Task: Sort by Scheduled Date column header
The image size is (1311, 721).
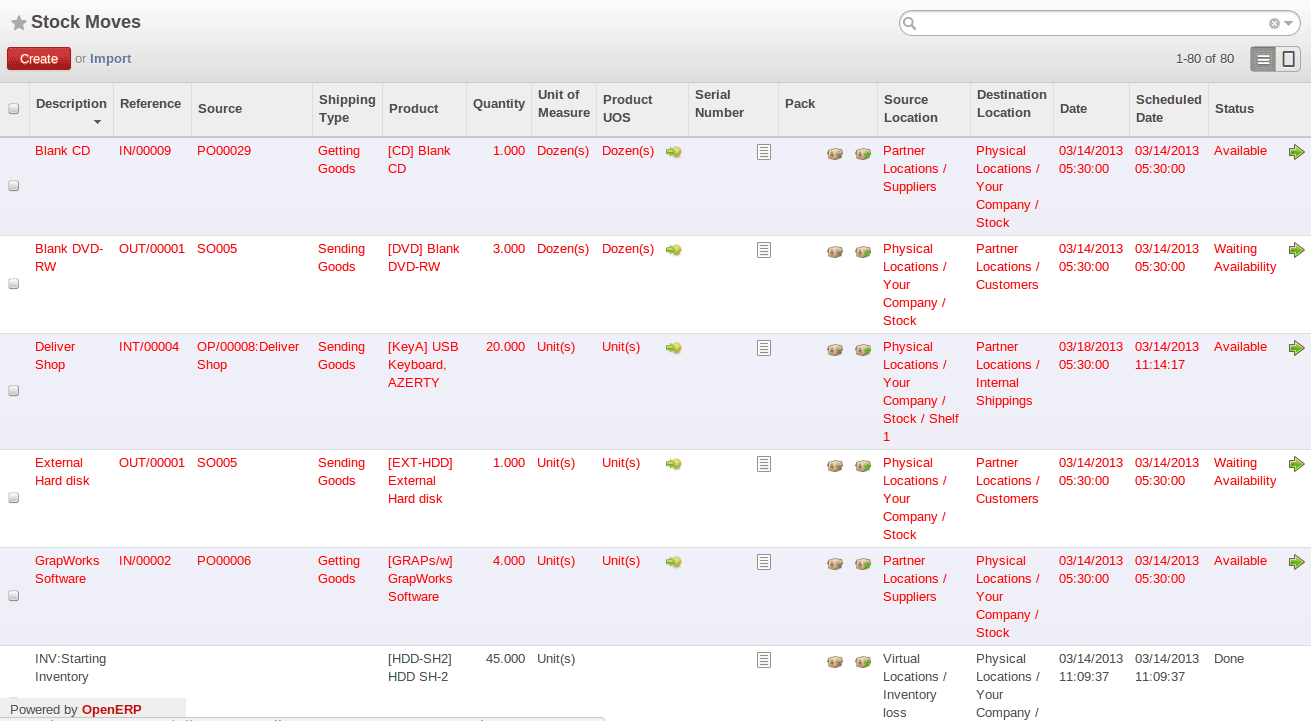Action: pos(1167,109)
